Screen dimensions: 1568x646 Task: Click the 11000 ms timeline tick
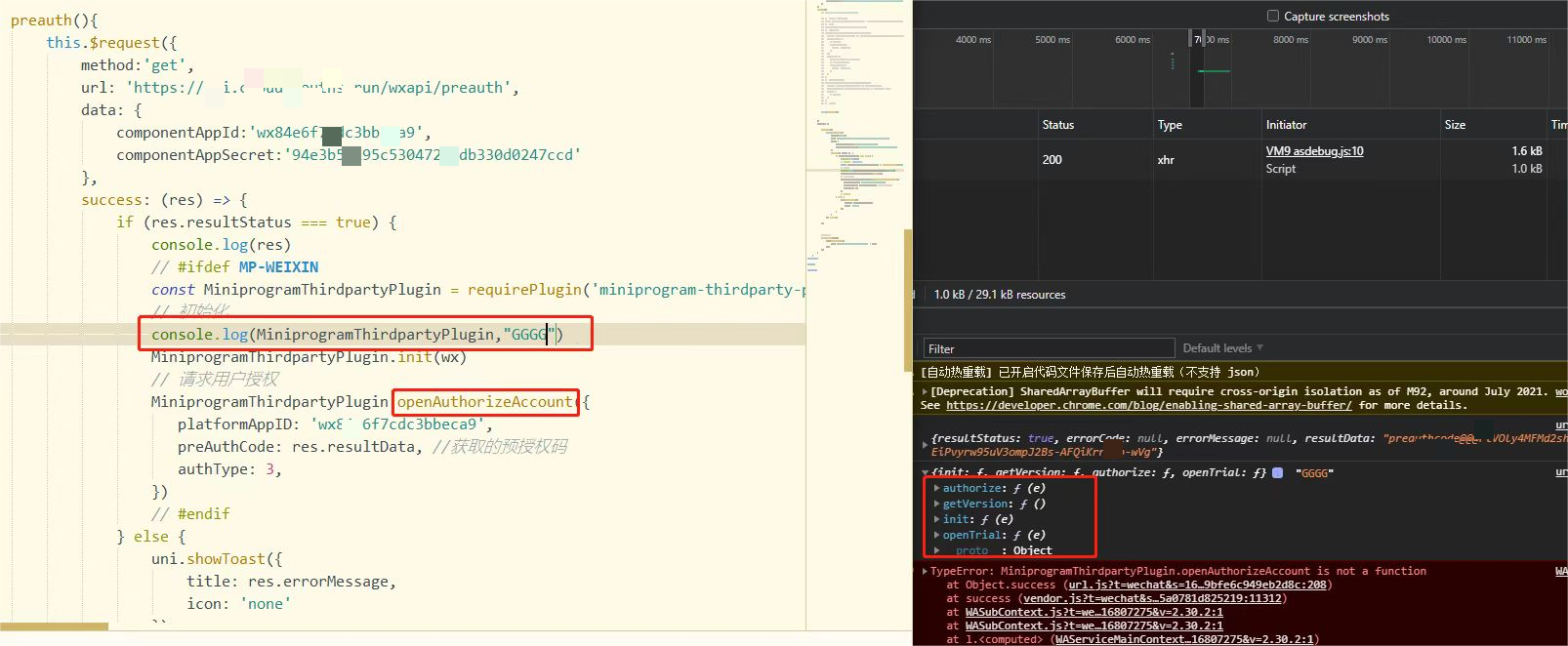click(1526, 40)
